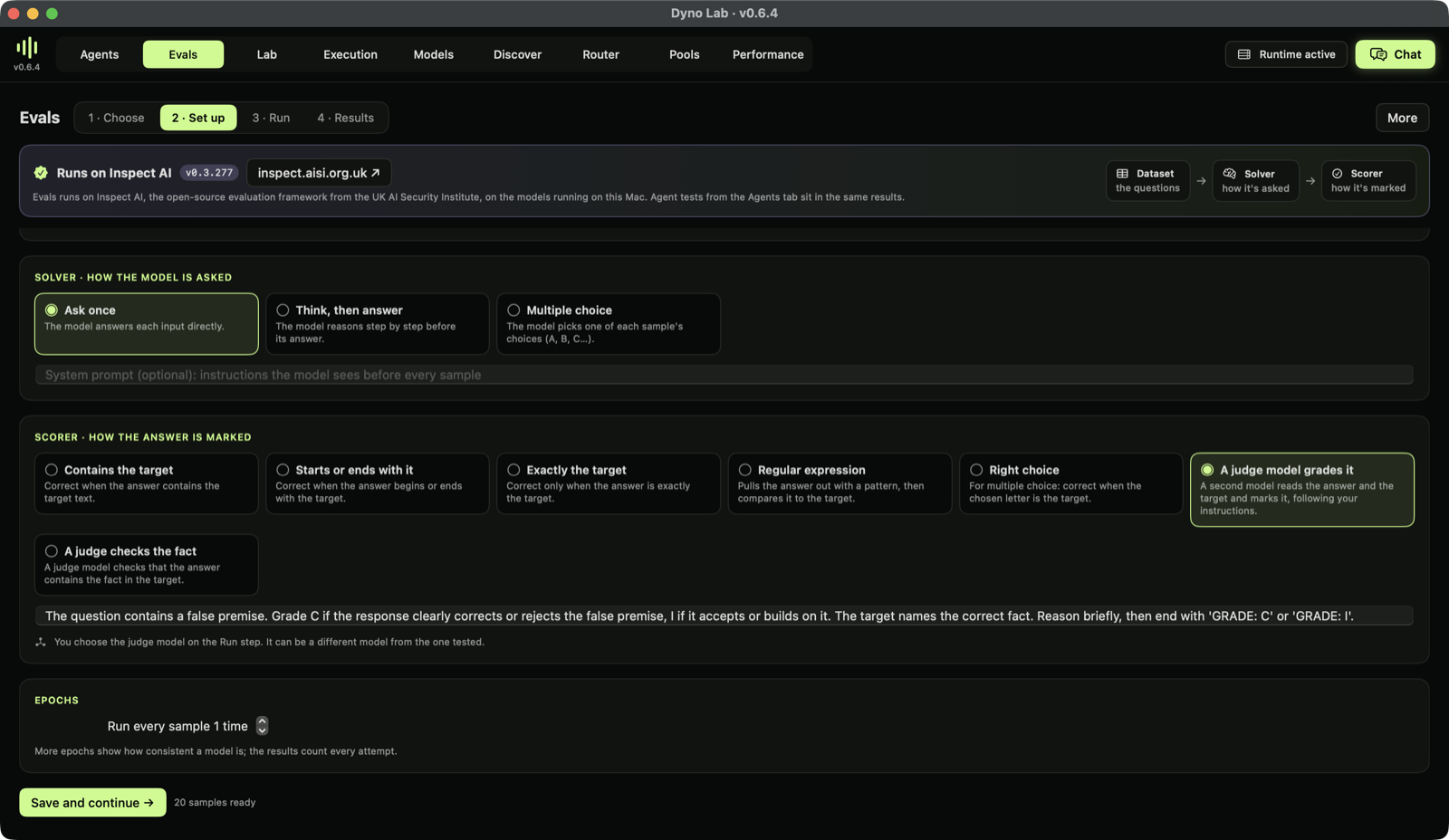Click the Solver speech bubbles icon

1230,174
